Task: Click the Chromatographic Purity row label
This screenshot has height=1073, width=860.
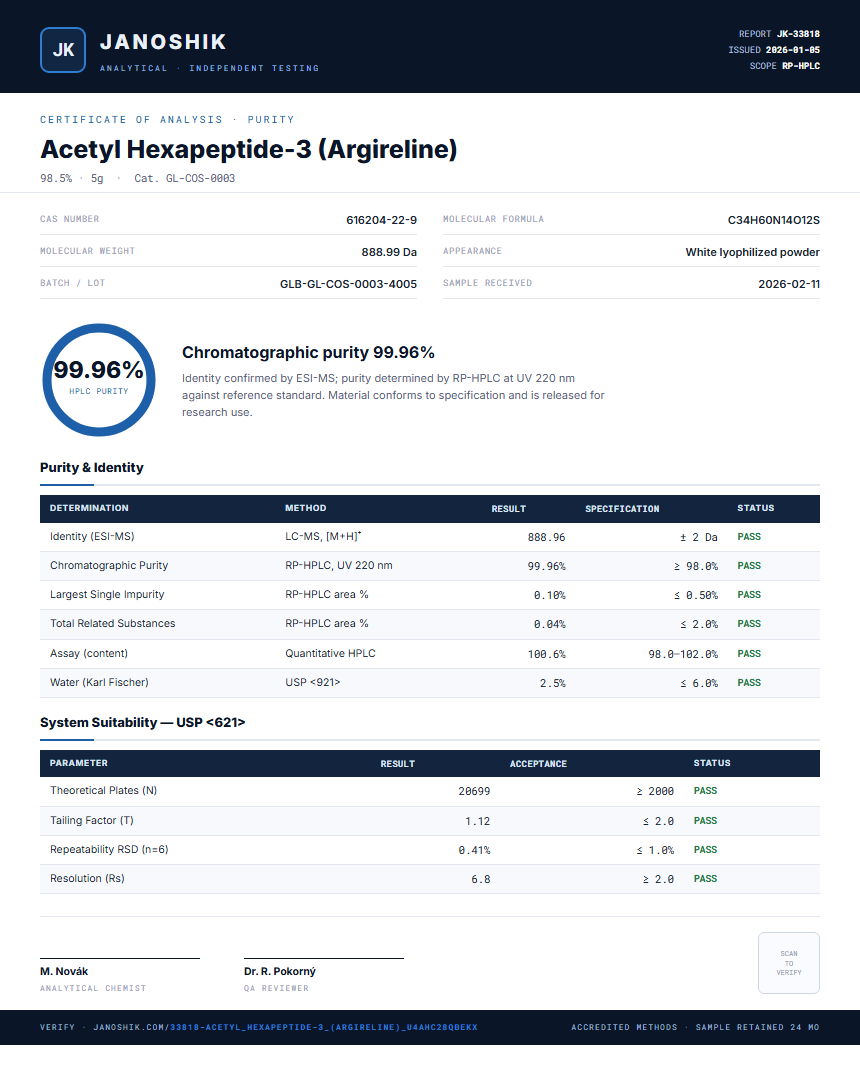Action: (x=109, y=565)
